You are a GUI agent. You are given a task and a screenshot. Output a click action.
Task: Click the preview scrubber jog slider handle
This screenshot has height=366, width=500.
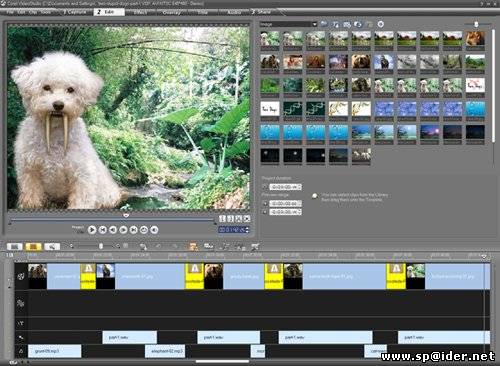(x=126, y=216)
